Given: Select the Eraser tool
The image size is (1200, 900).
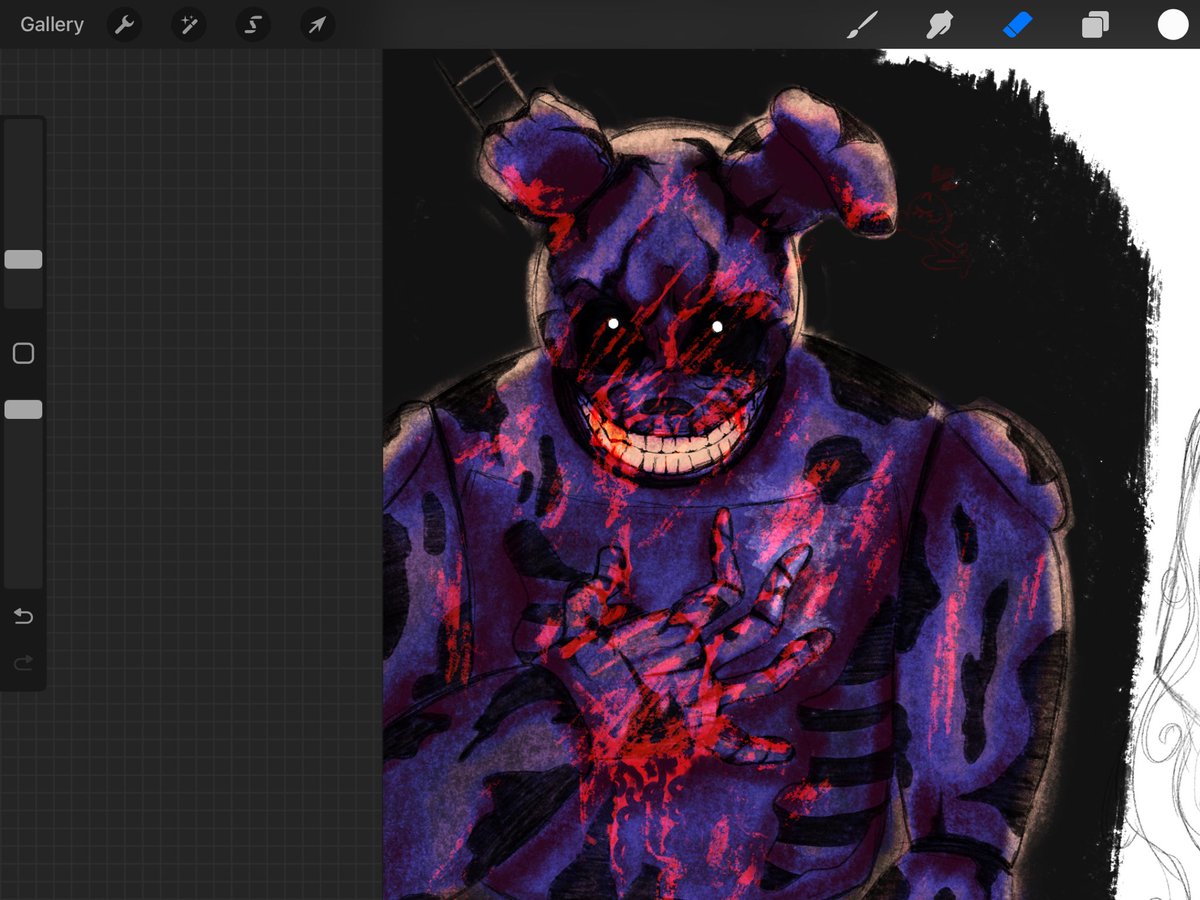Looking at the screenshot, I should pos(1017,25).
